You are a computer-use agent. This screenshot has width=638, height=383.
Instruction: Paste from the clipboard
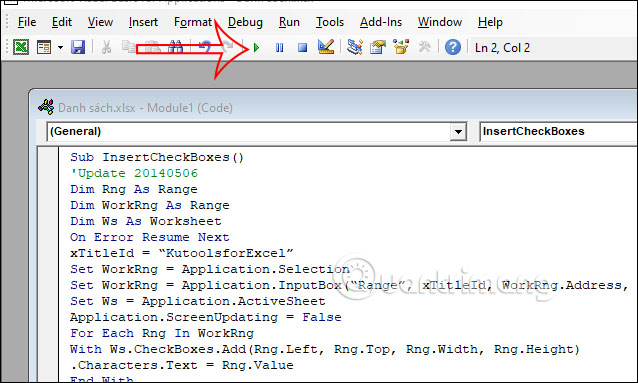click(x=153, y=47)
